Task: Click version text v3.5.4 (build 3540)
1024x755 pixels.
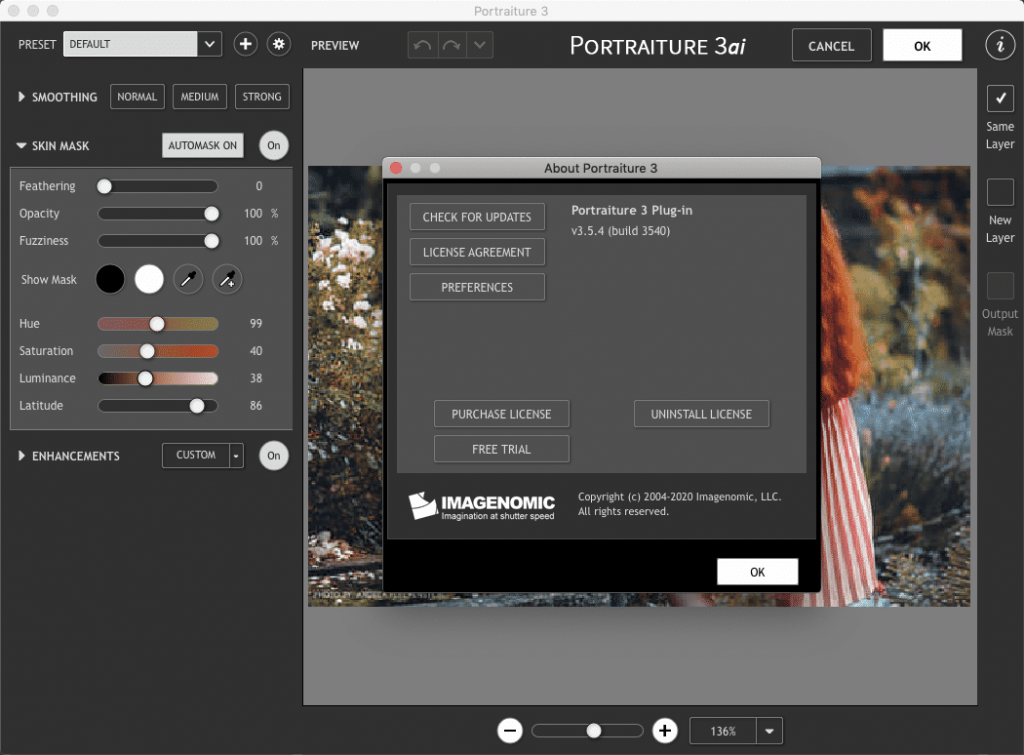Action: click(x=620, y=231)
